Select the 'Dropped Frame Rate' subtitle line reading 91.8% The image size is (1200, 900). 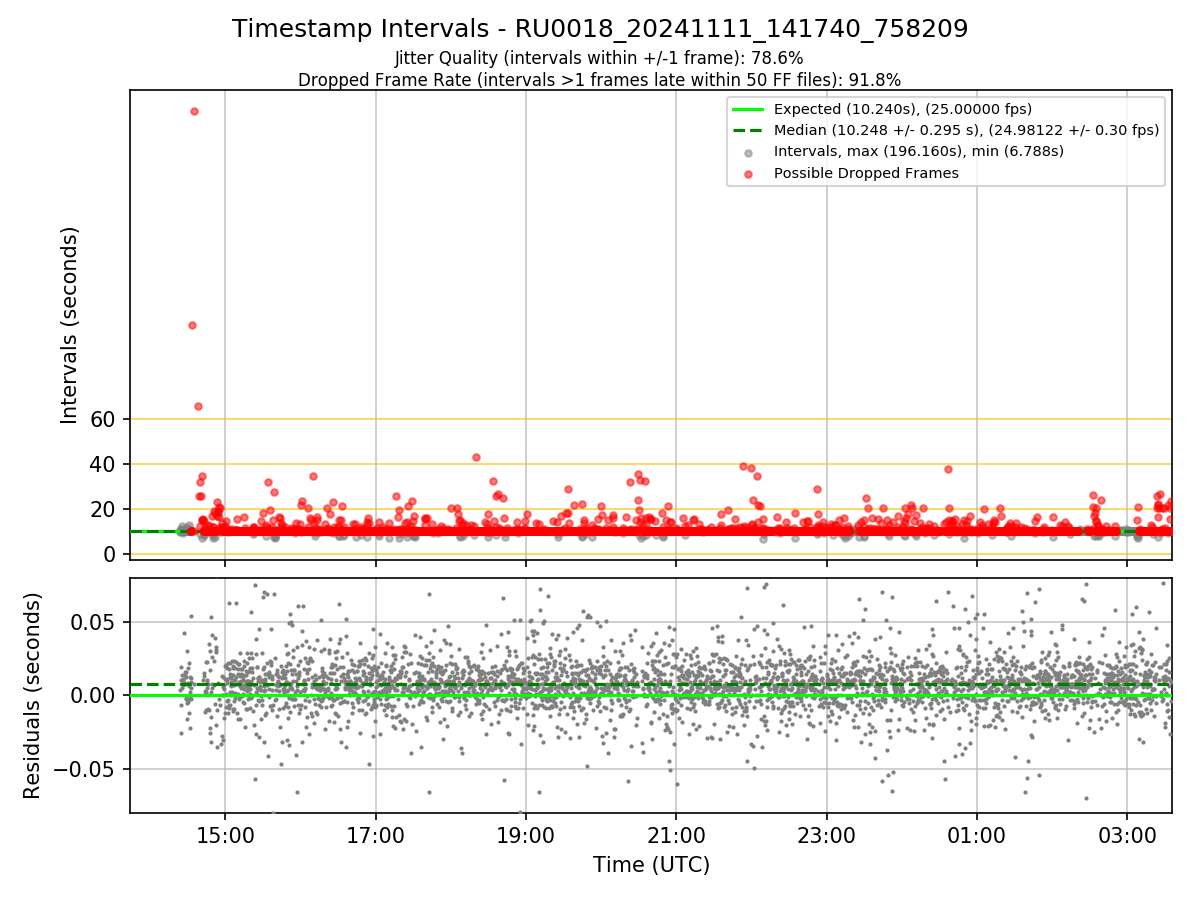tap(599, 80)
